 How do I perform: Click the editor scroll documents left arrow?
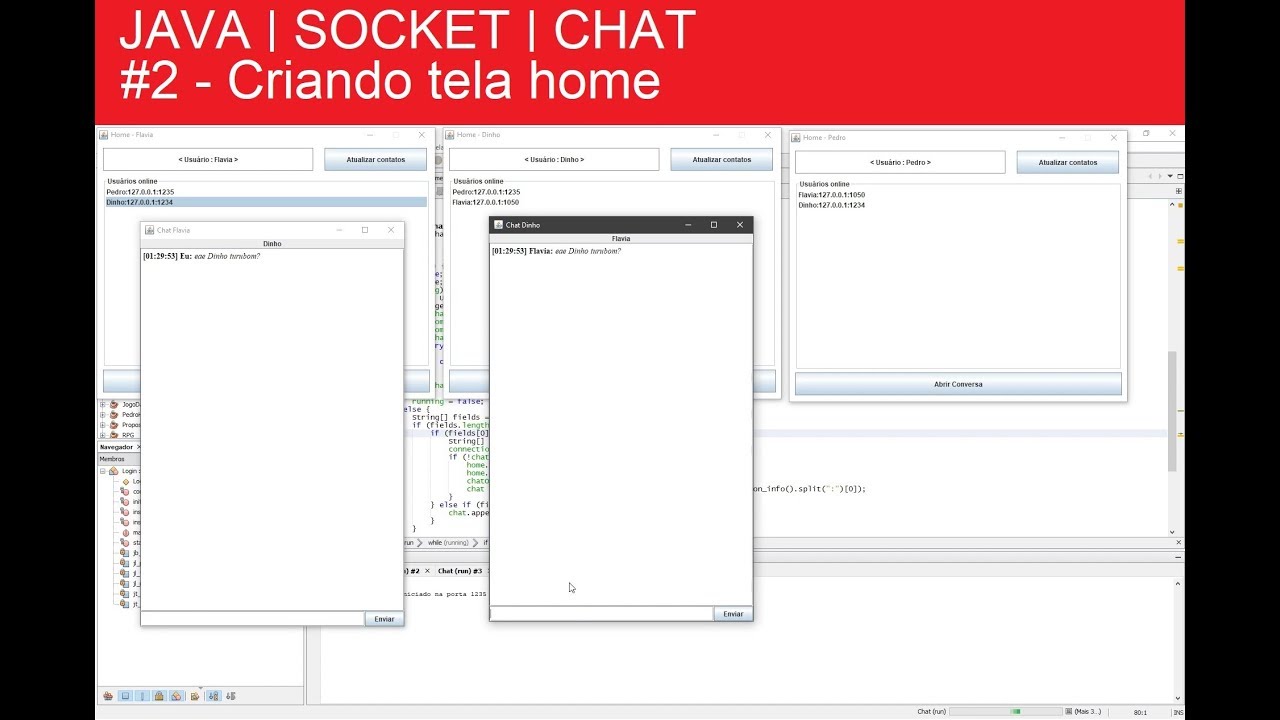(x=1151, y=176)
